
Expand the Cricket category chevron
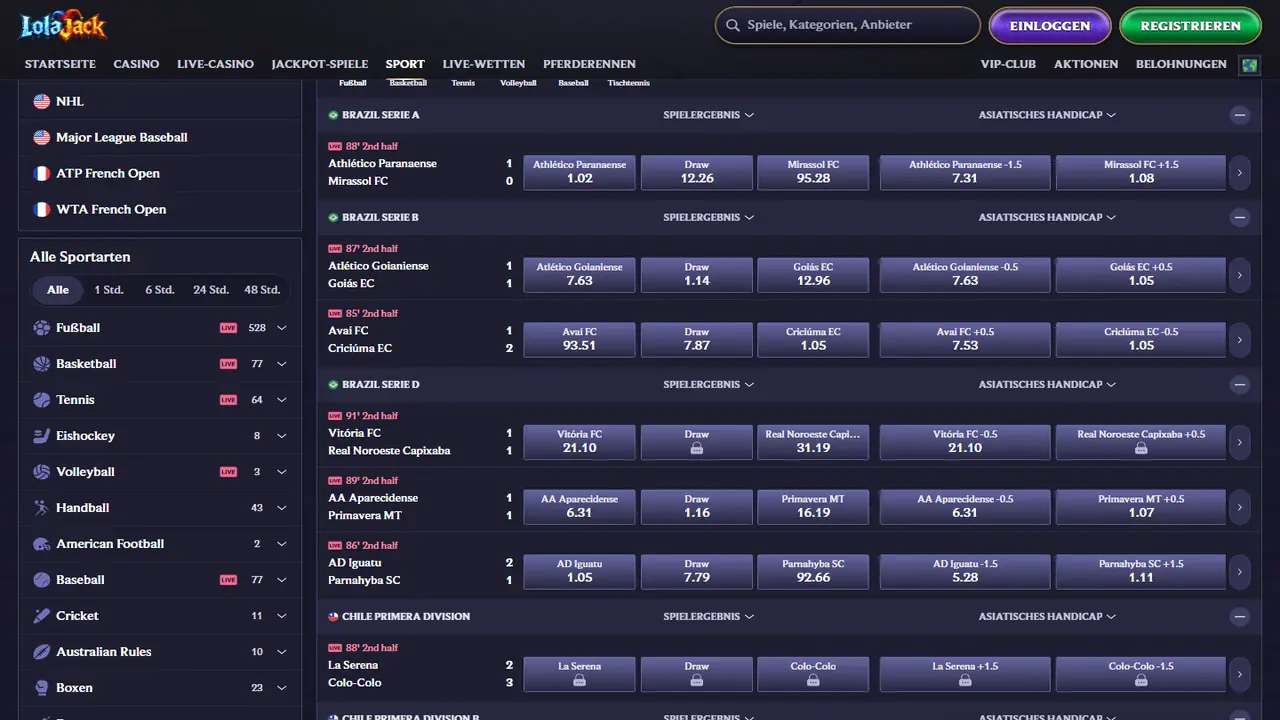282,616
